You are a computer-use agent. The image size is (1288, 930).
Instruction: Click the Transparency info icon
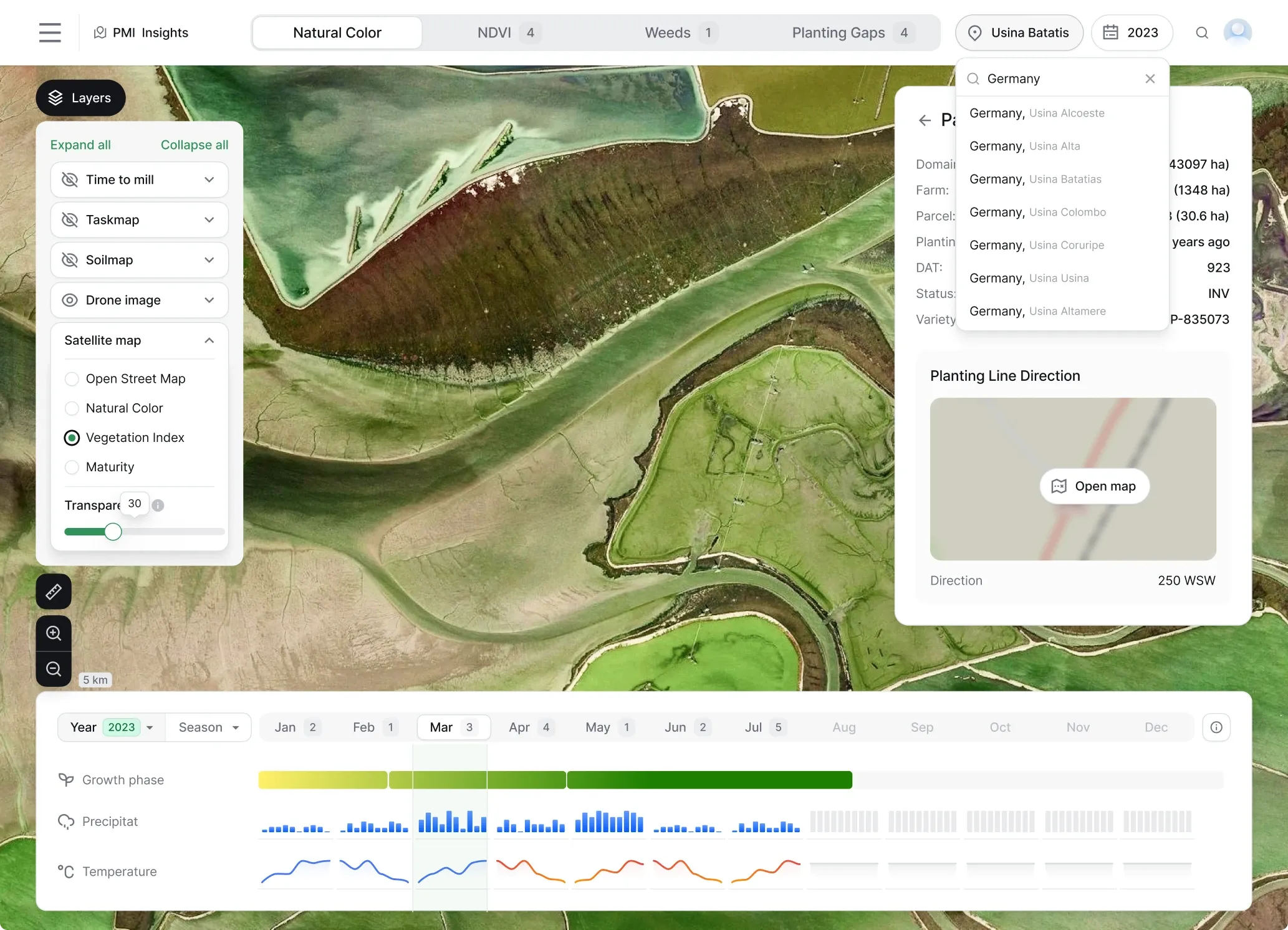coord(158,506)
